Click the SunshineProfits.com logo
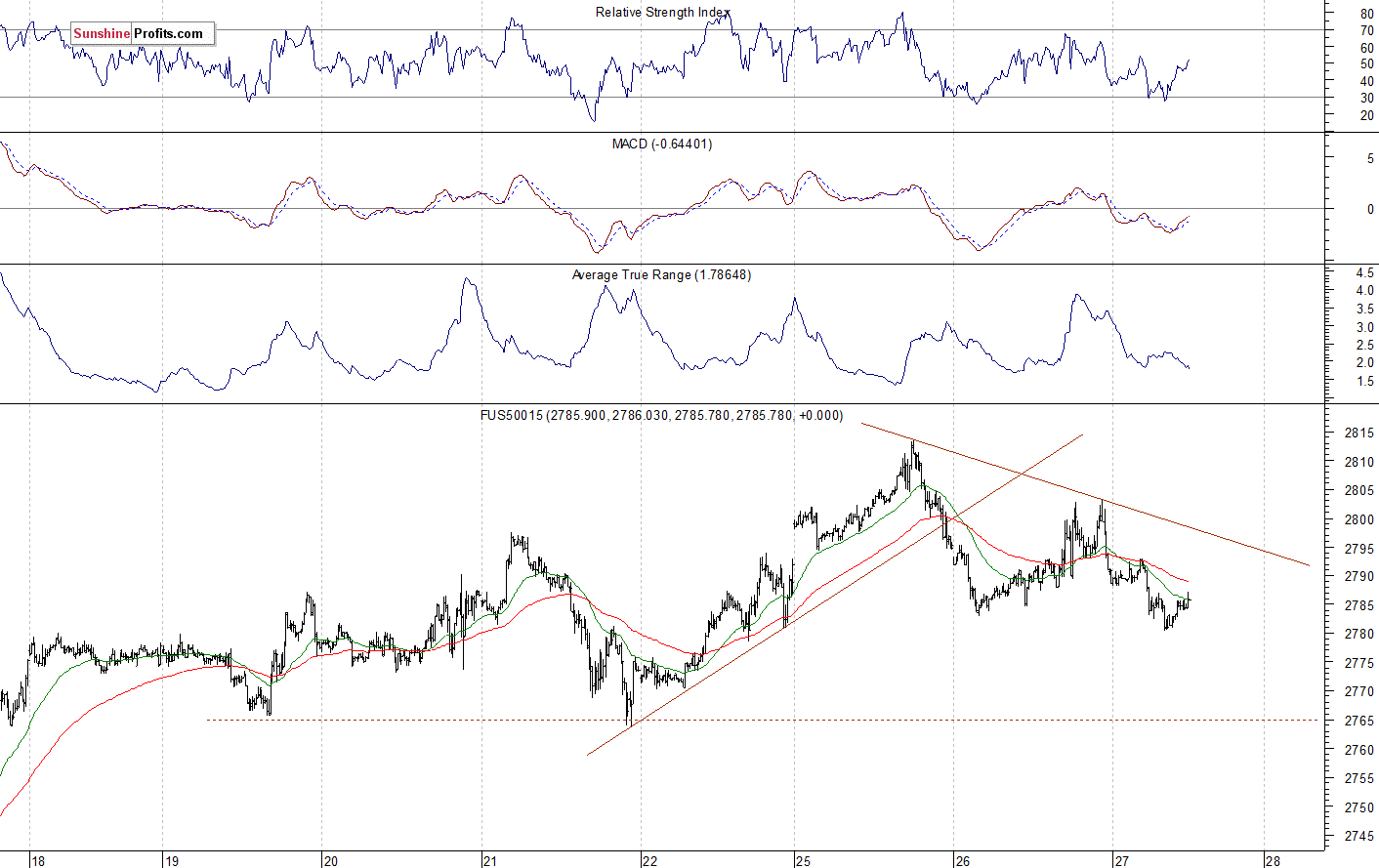Viewport: 1379px width, 868px height. pyautogui.click(x=143, y=34)
